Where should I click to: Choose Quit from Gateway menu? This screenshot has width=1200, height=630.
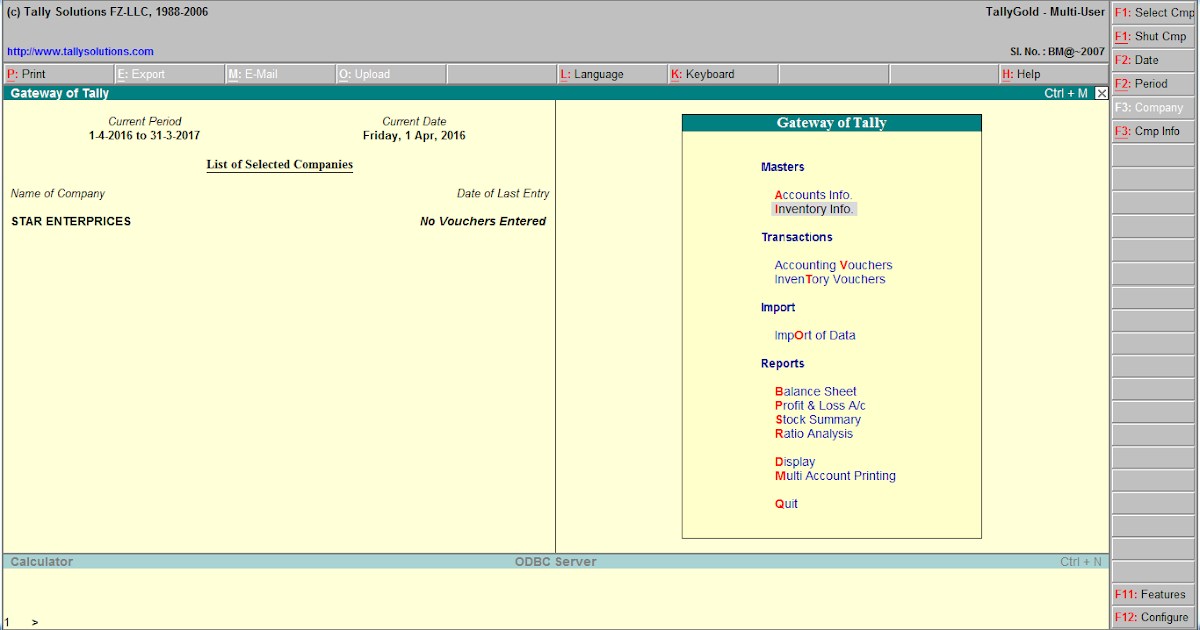coord(786,503)
